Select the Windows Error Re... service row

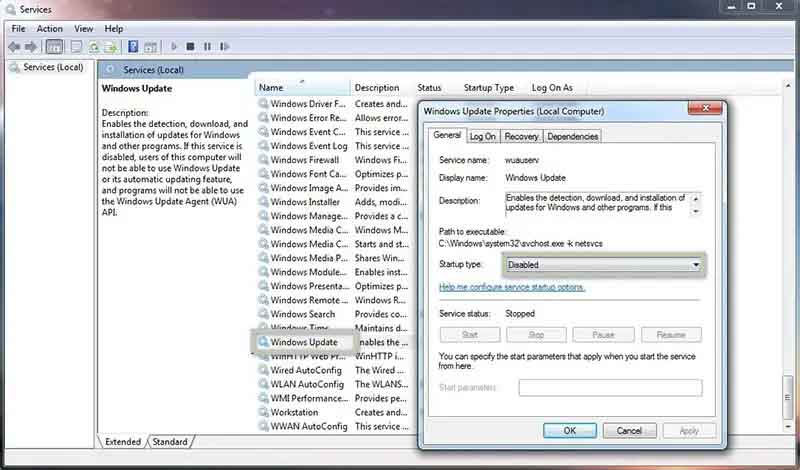click(x=334, y=117)
